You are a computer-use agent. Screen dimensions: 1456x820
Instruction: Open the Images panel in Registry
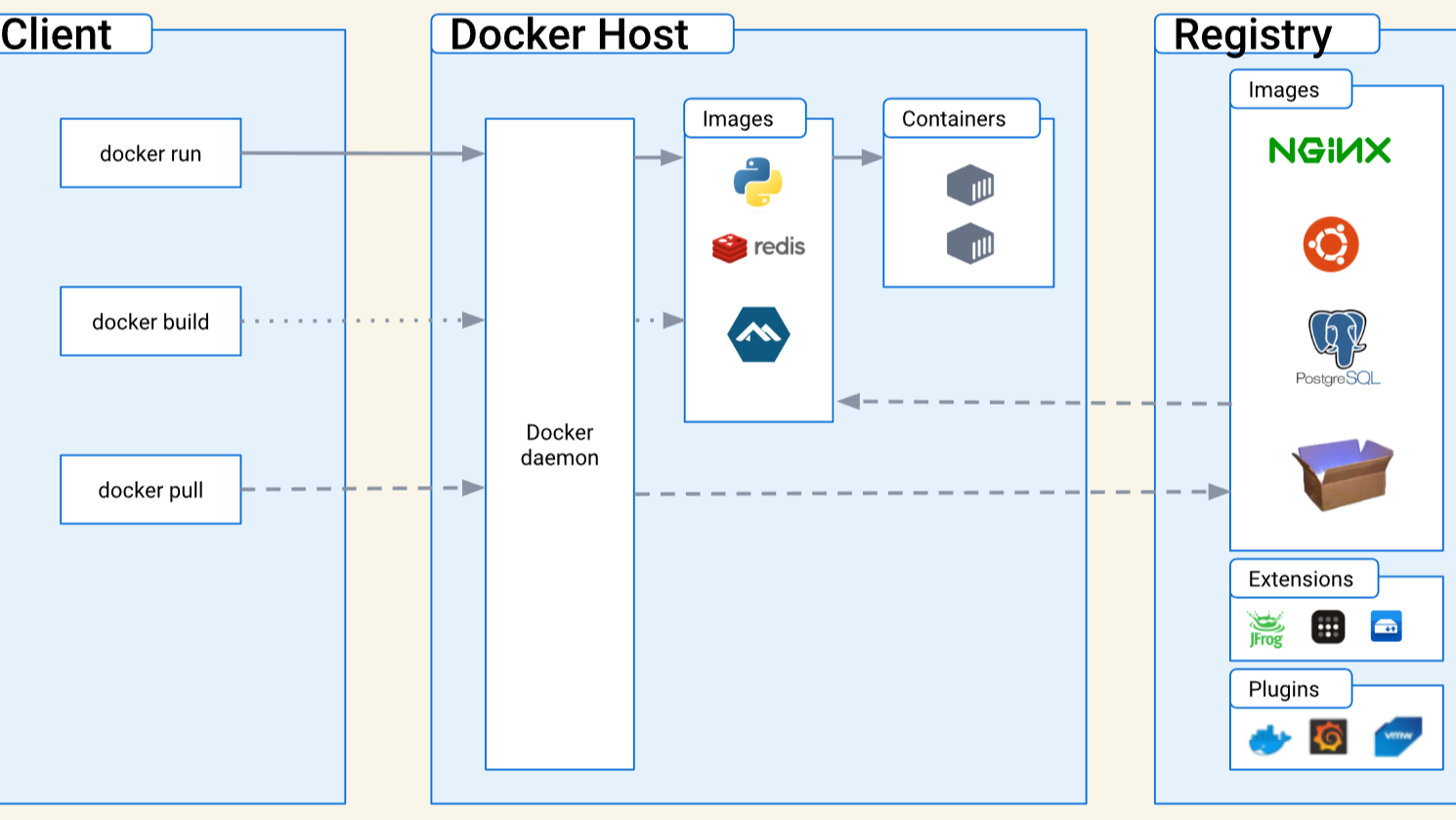(x=1290, y=89)
